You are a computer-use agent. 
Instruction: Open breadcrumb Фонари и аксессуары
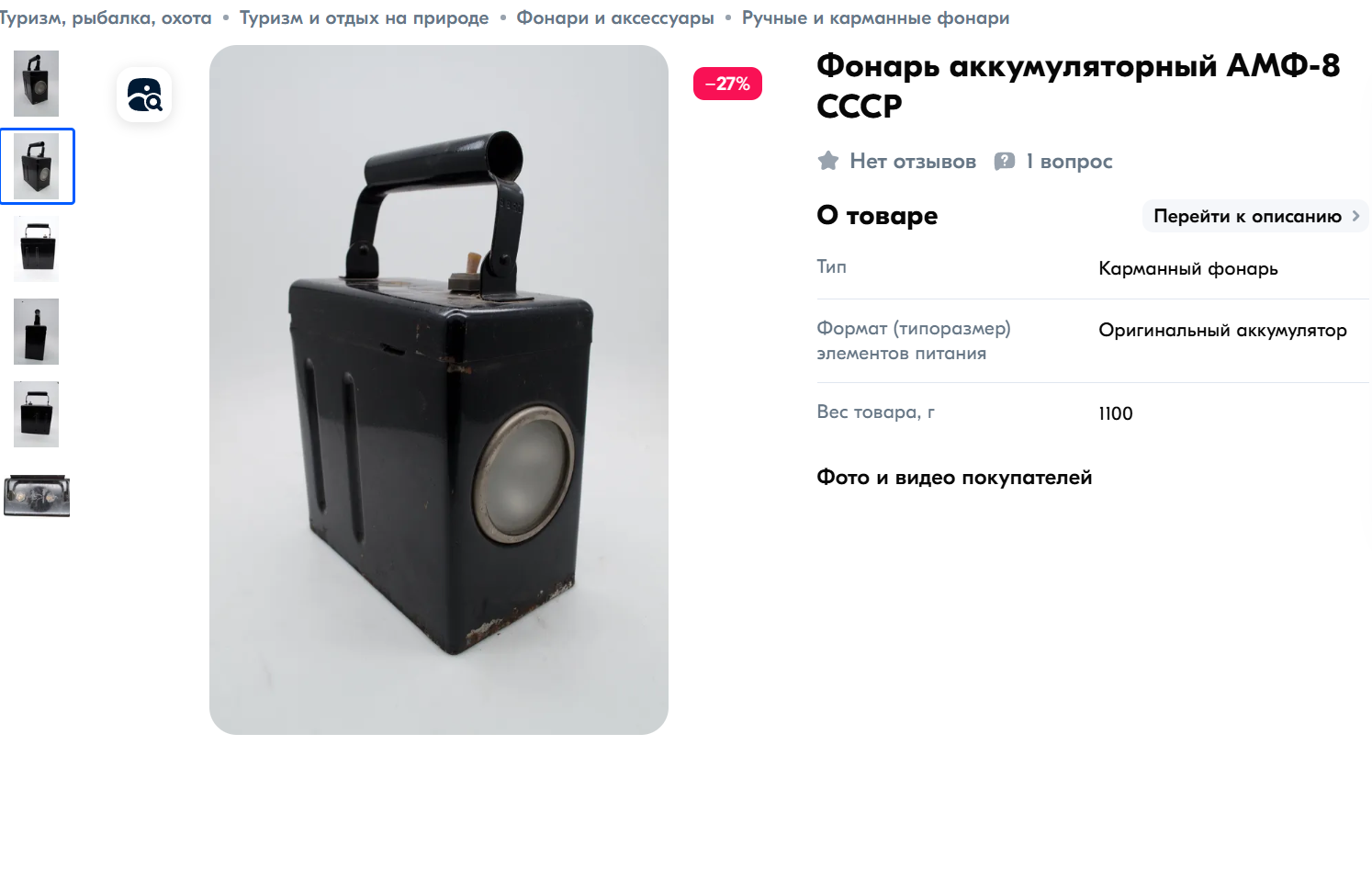click(x=615, y=18)
